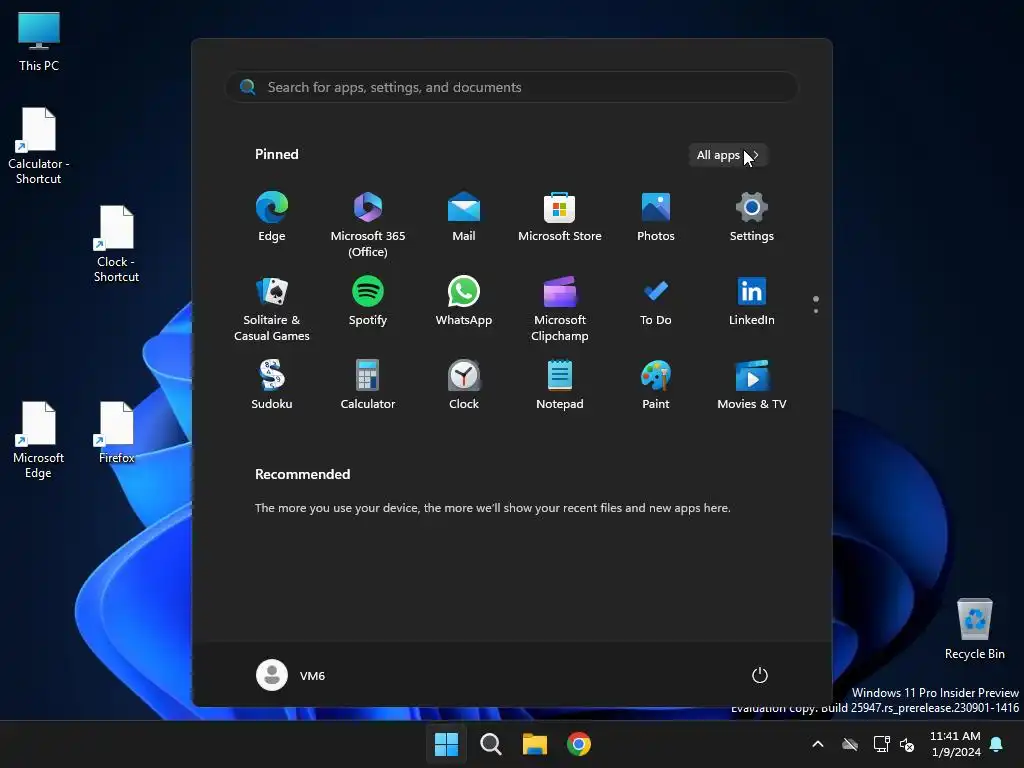Click the power button in Start menu
The width and height of the screenshot is (1024, 768).
tap(760, 675)
